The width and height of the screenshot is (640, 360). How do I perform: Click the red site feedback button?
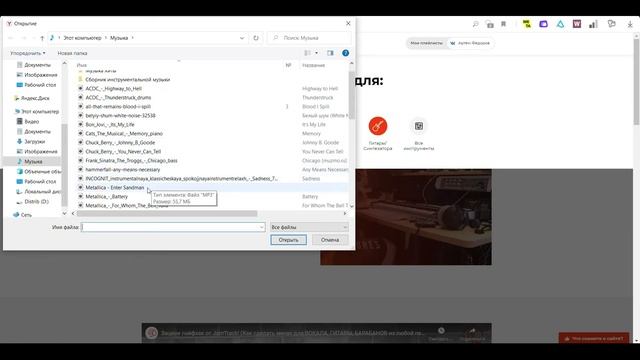(594, 338)
